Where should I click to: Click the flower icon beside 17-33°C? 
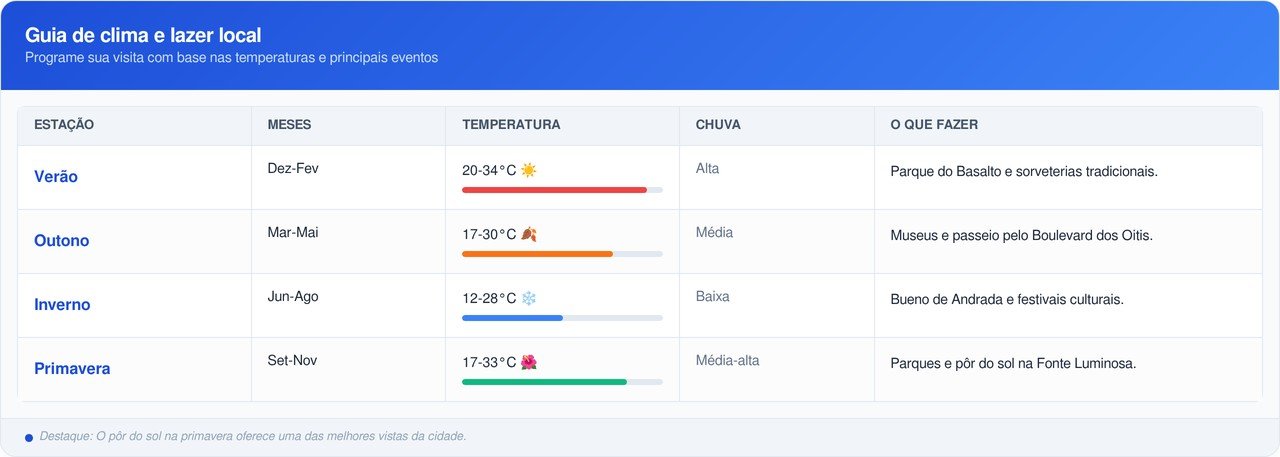tap(529, 362)
